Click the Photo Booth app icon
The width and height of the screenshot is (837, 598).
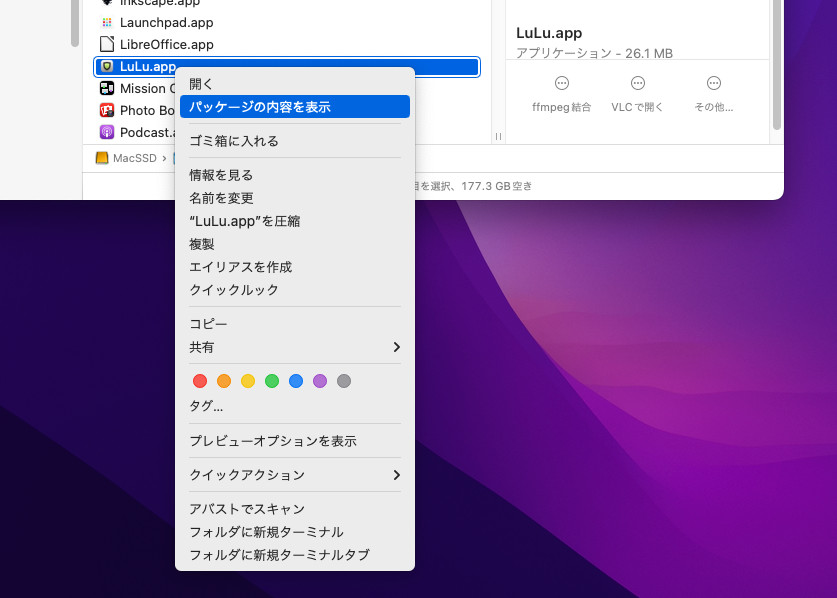point(107,111)
